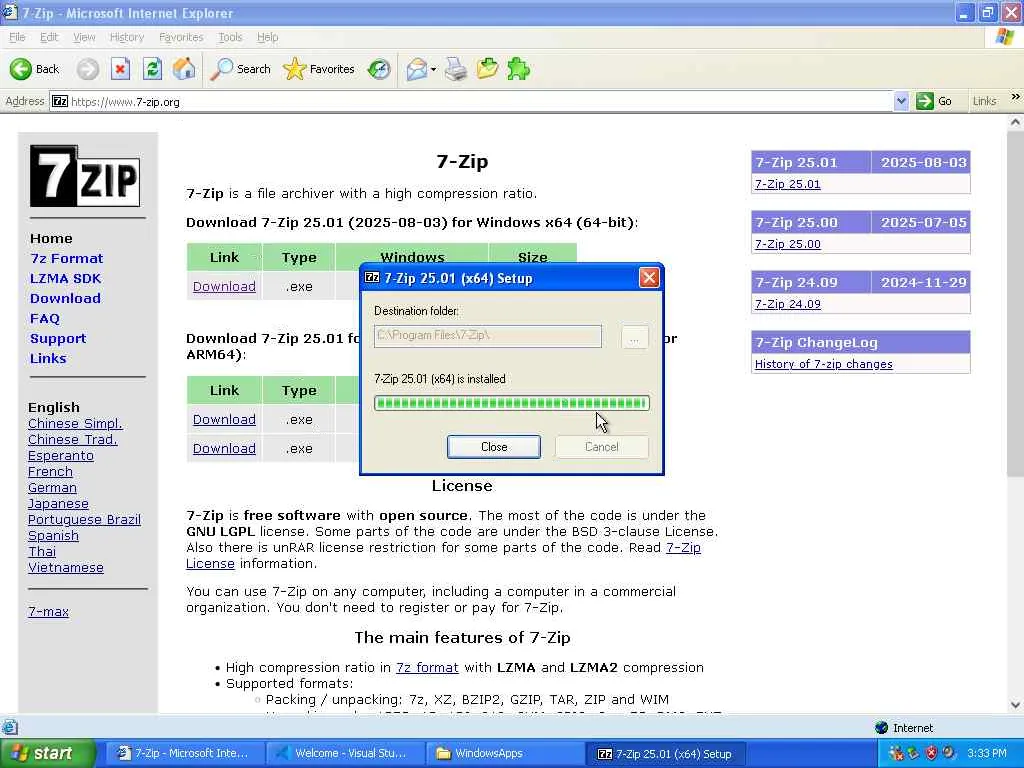Open the FAQ sidebar link
The width and height of the screenshot is (1024, 768).
pyautogui.click(x=44, y=318)
